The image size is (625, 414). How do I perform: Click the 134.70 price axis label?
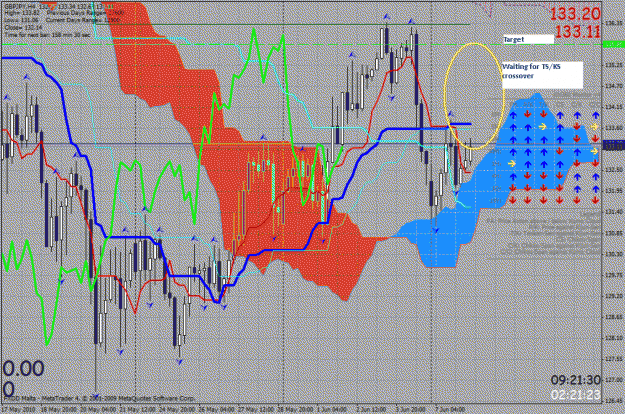click(614, 86)
